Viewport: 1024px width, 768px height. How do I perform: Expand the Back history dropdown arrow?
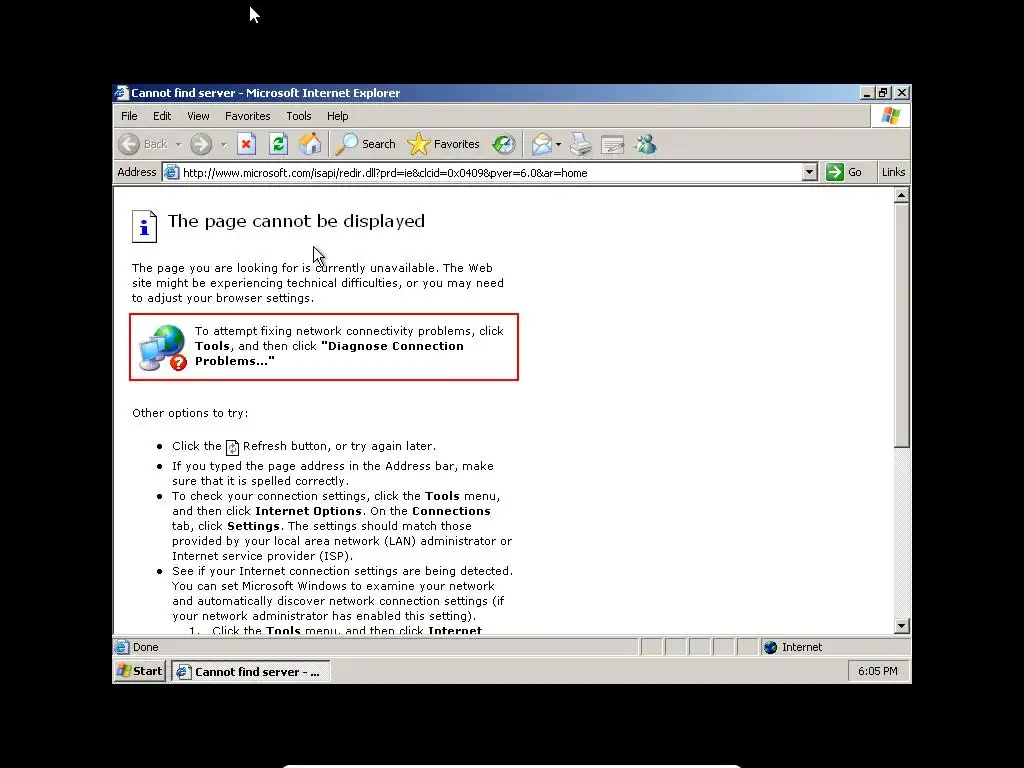pyautogui.click(x=178, y=144)
